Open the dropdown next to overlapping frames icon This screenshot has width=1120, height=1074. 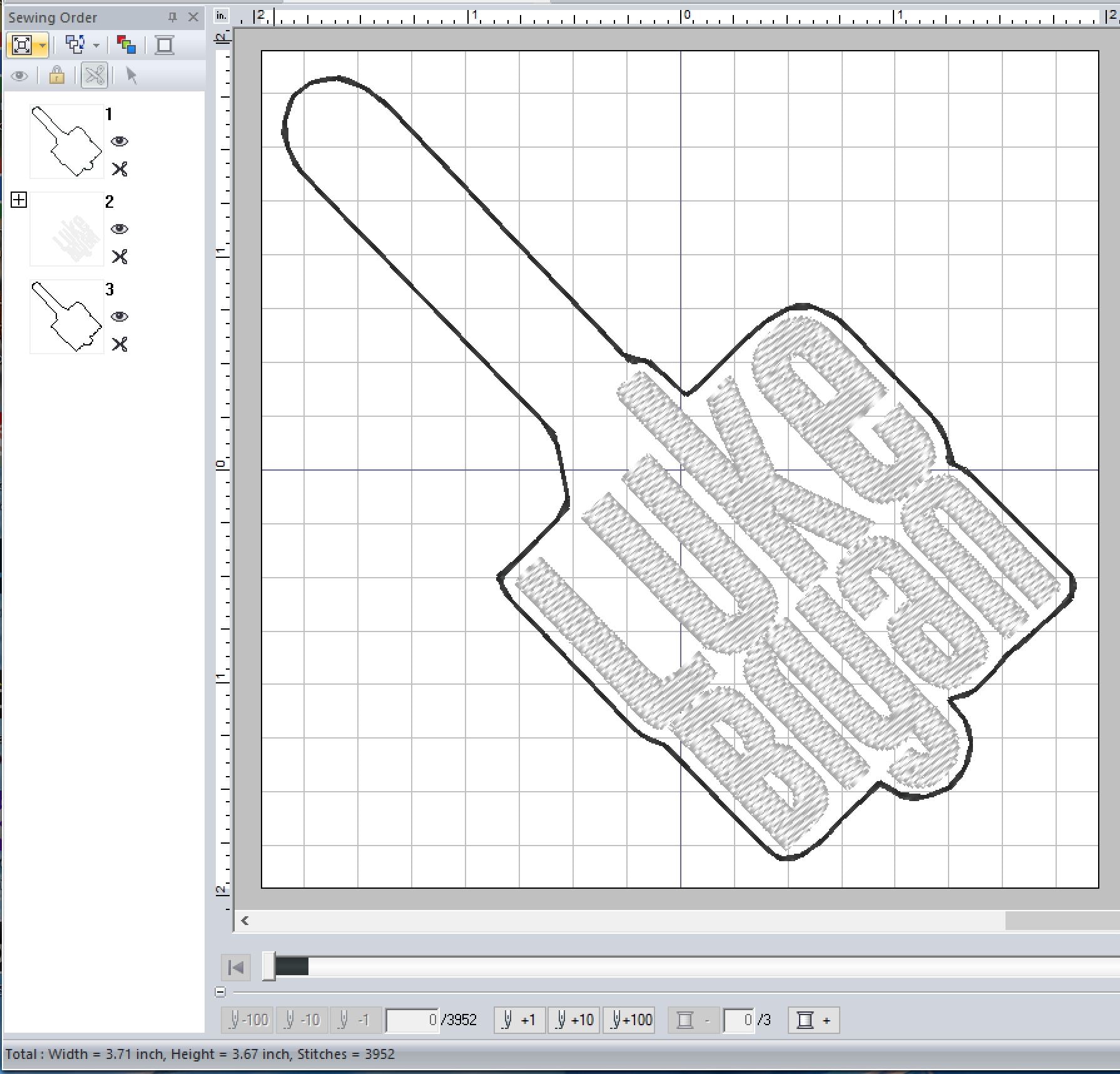coord(96,46)
